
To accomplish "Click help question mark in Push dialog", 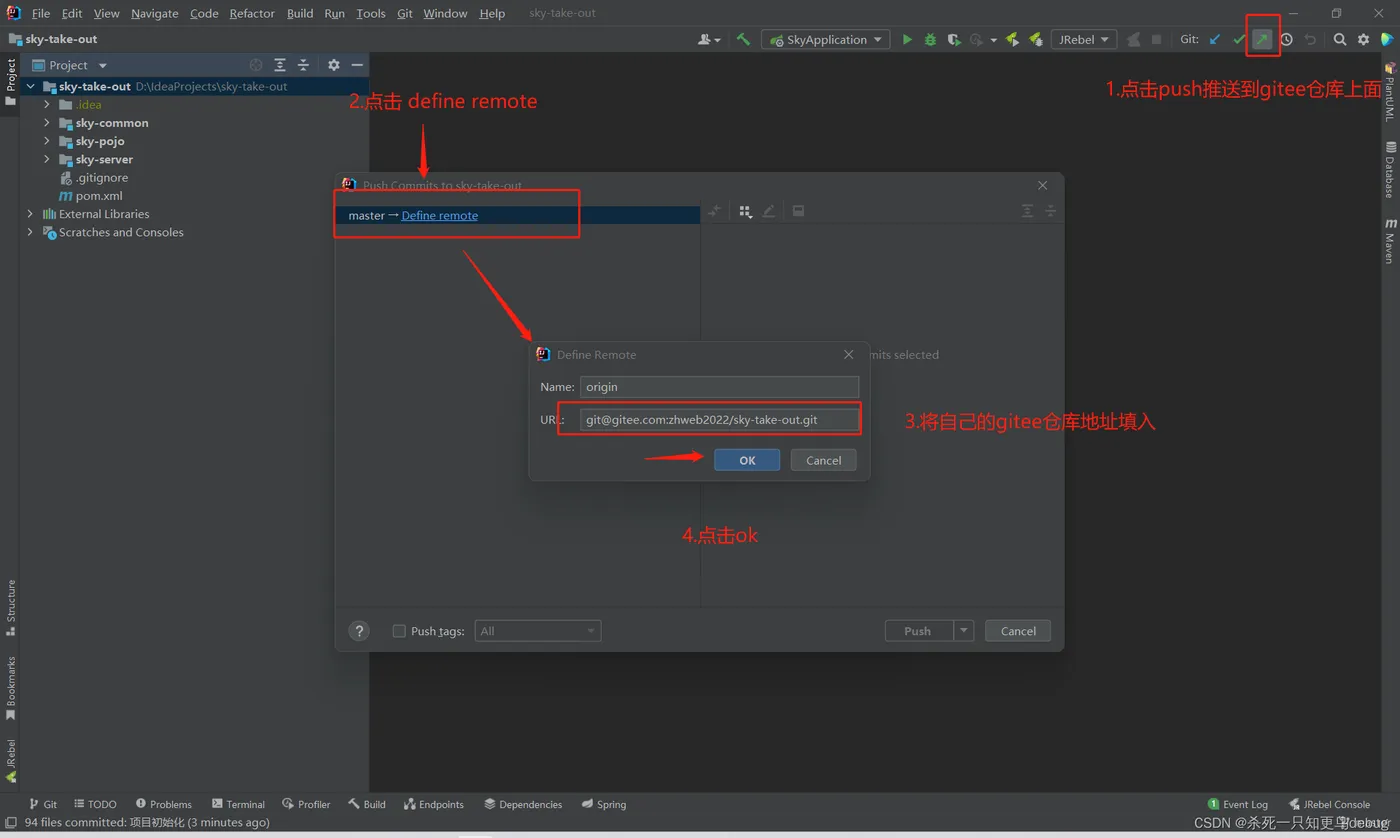I will [359, 631].
